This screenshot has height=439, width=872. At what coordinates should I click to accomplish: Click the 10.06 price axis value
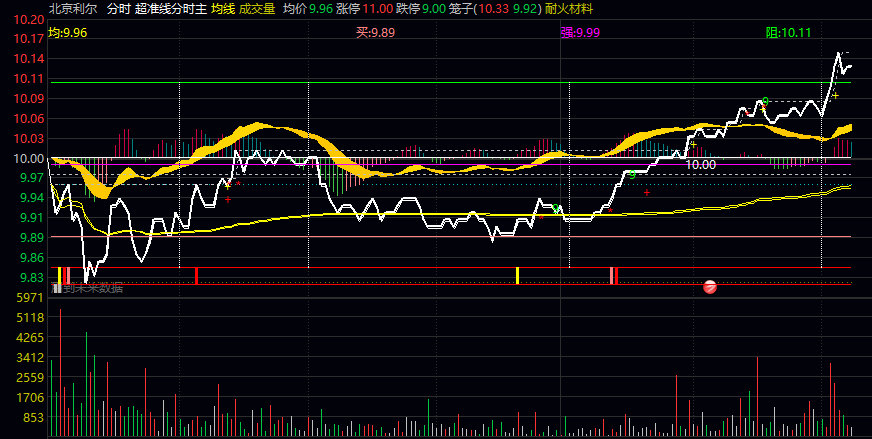pyautogui.click(x=29, y=119)
